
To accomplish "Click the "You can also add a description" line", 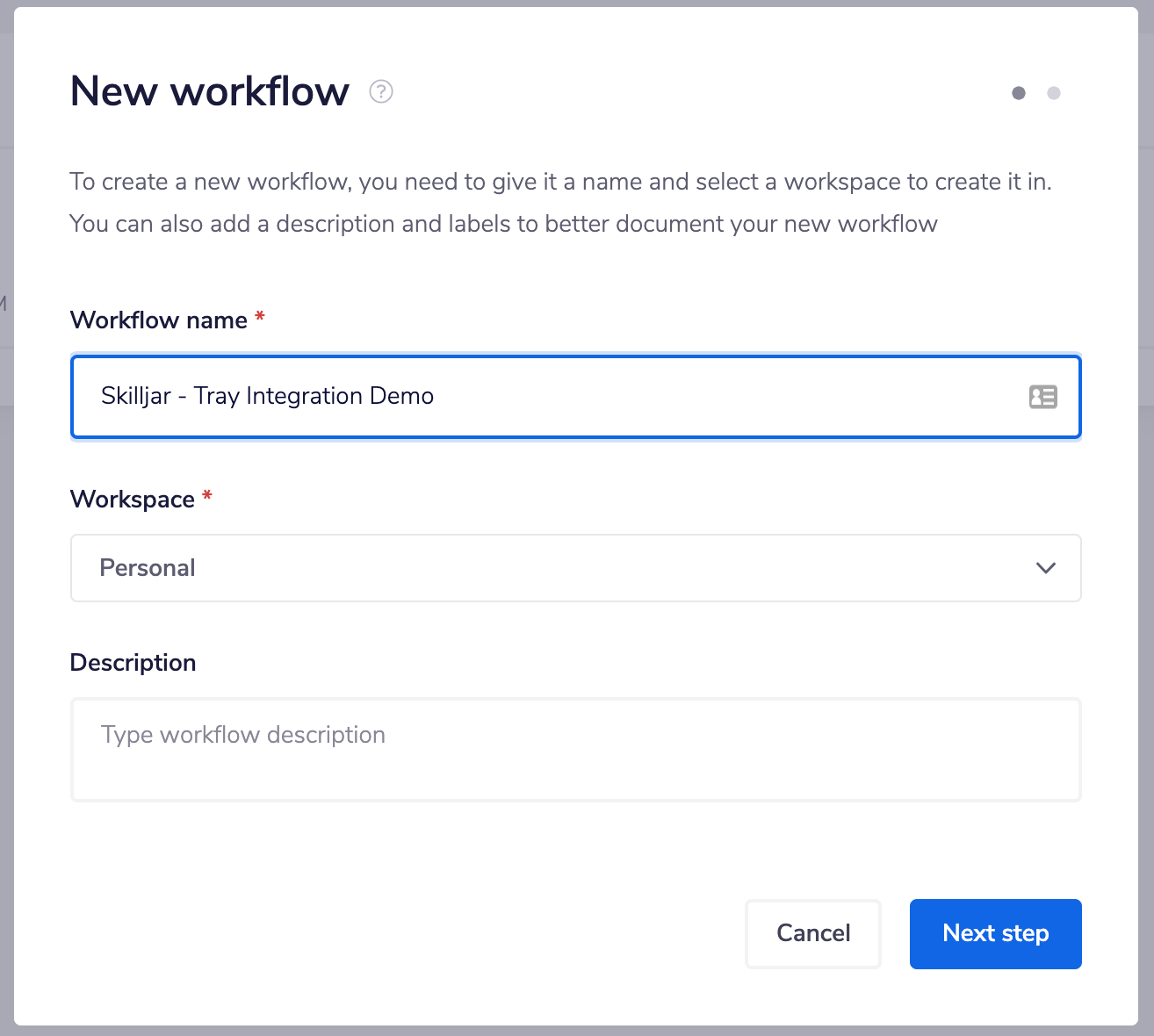I will [x=503, y=224].
